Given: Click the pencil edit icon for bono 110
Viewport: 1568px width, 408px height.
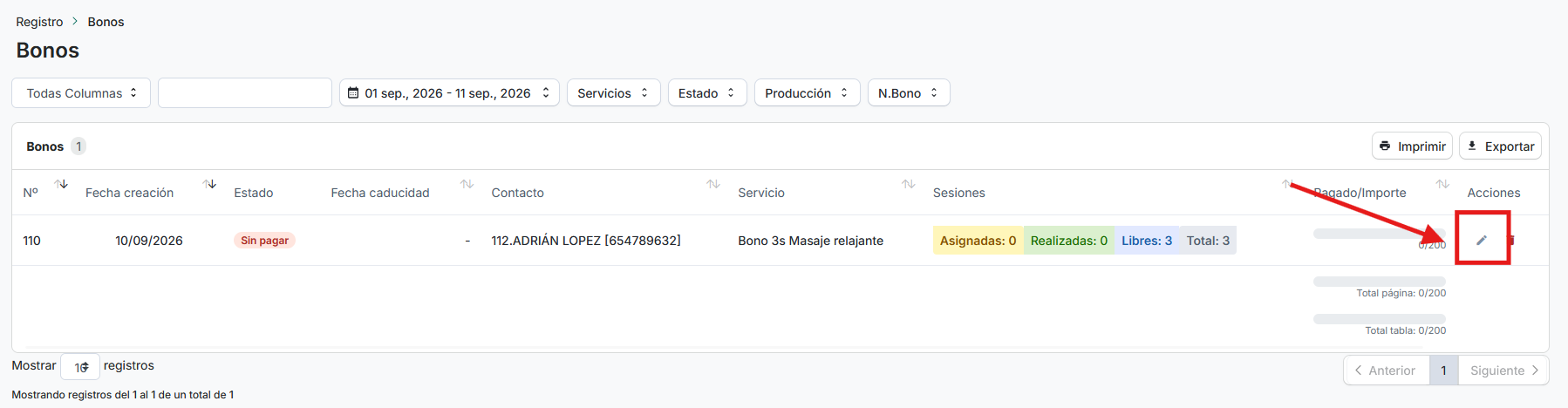Looking at the screenshot, I should 1481,240.
